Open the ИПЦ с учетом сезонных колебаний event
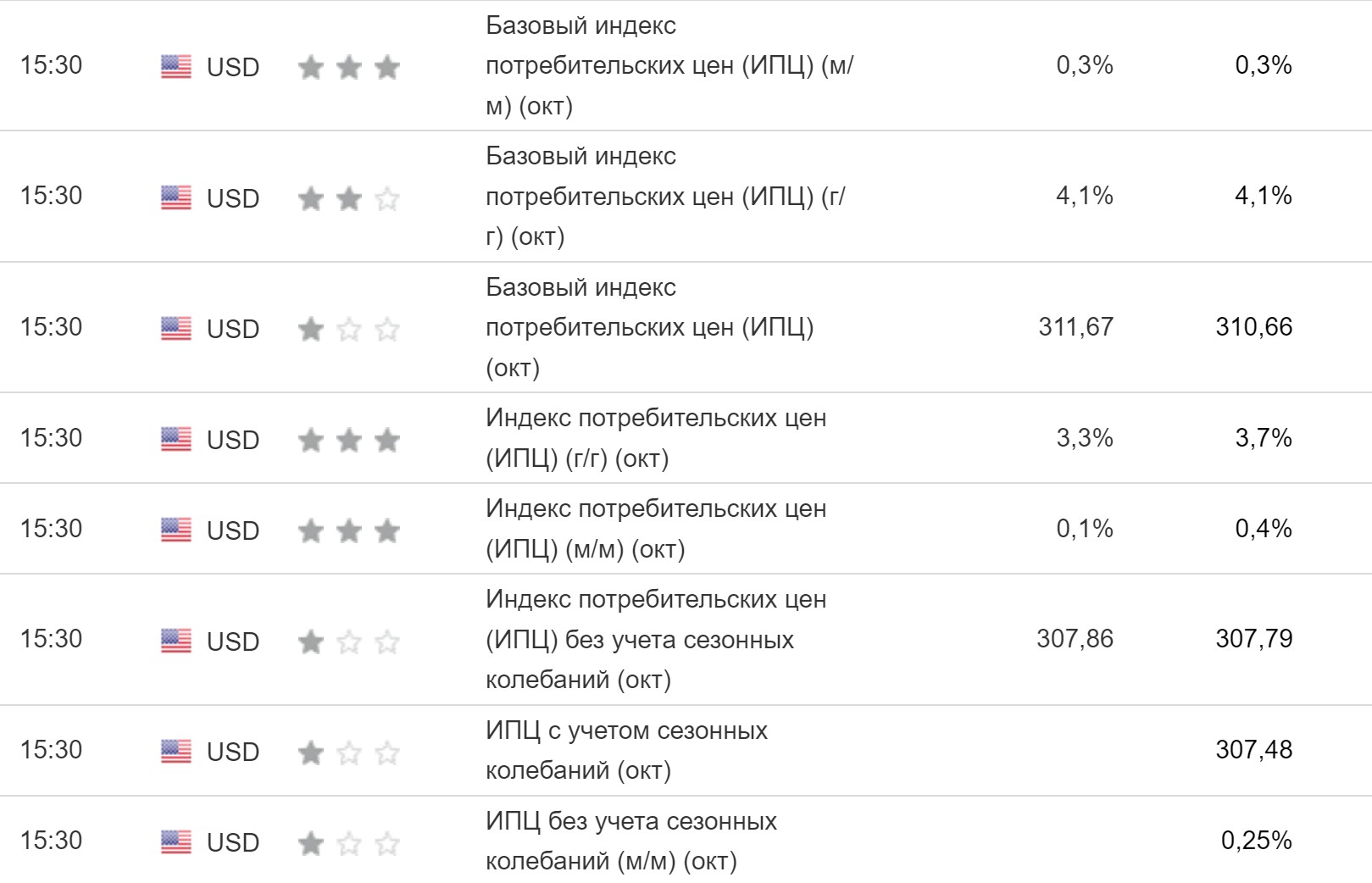The height and width of the screenshot is (883, 1372). [626, 750]
